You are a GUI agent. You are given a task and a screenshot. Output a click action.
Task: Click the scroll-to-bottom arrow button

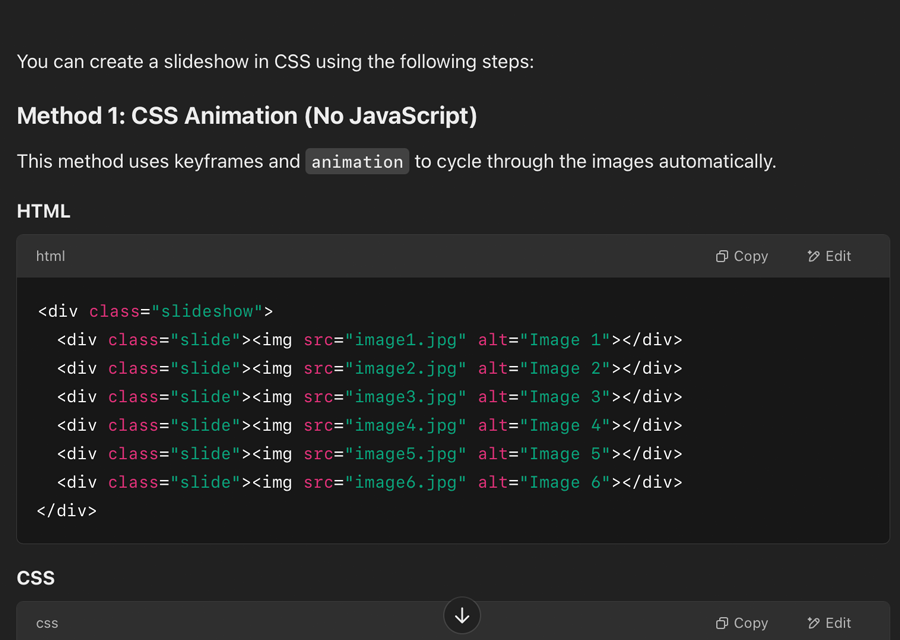(462, 616)
